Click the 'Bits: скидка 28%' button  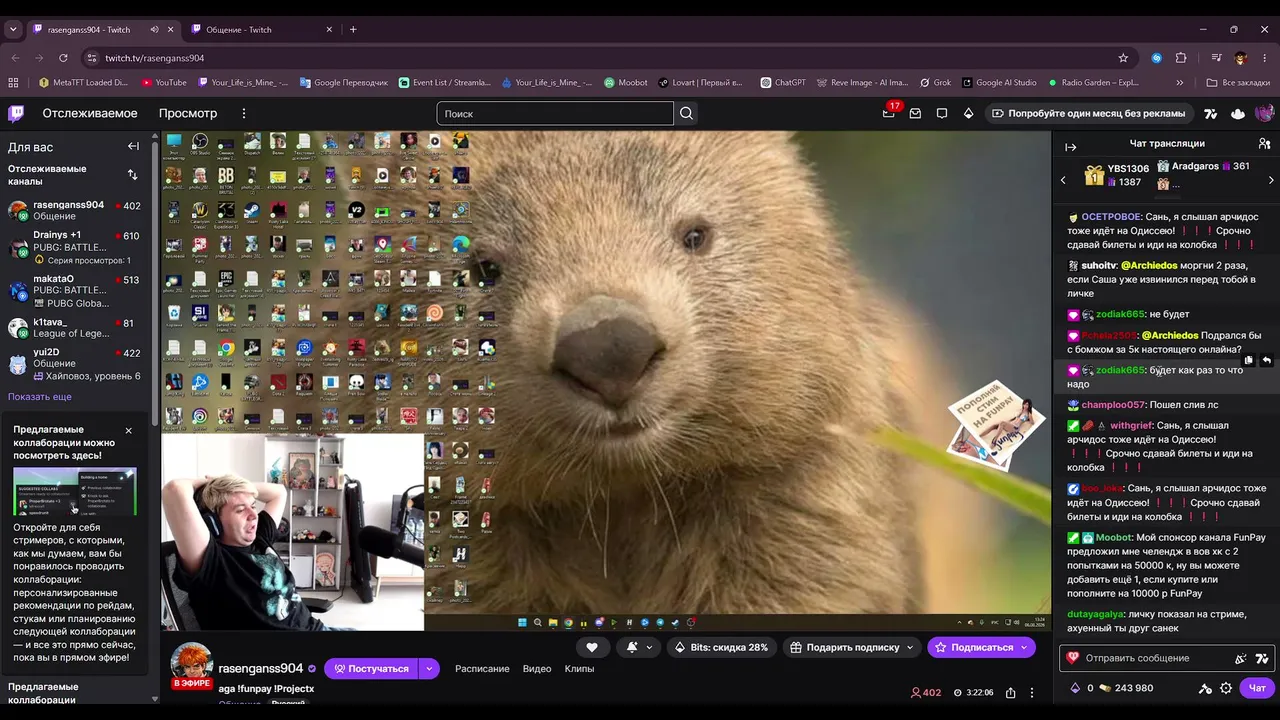(x=722, y=647)
